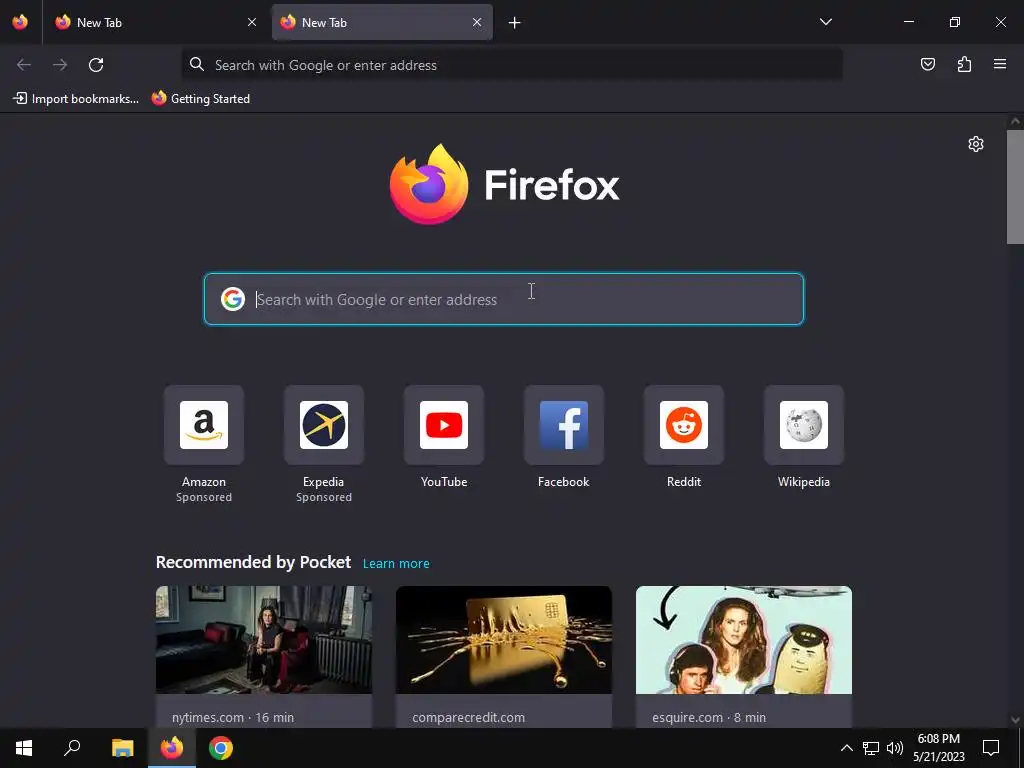Open the nytimes.com story thumbnail

coord(264,640)
